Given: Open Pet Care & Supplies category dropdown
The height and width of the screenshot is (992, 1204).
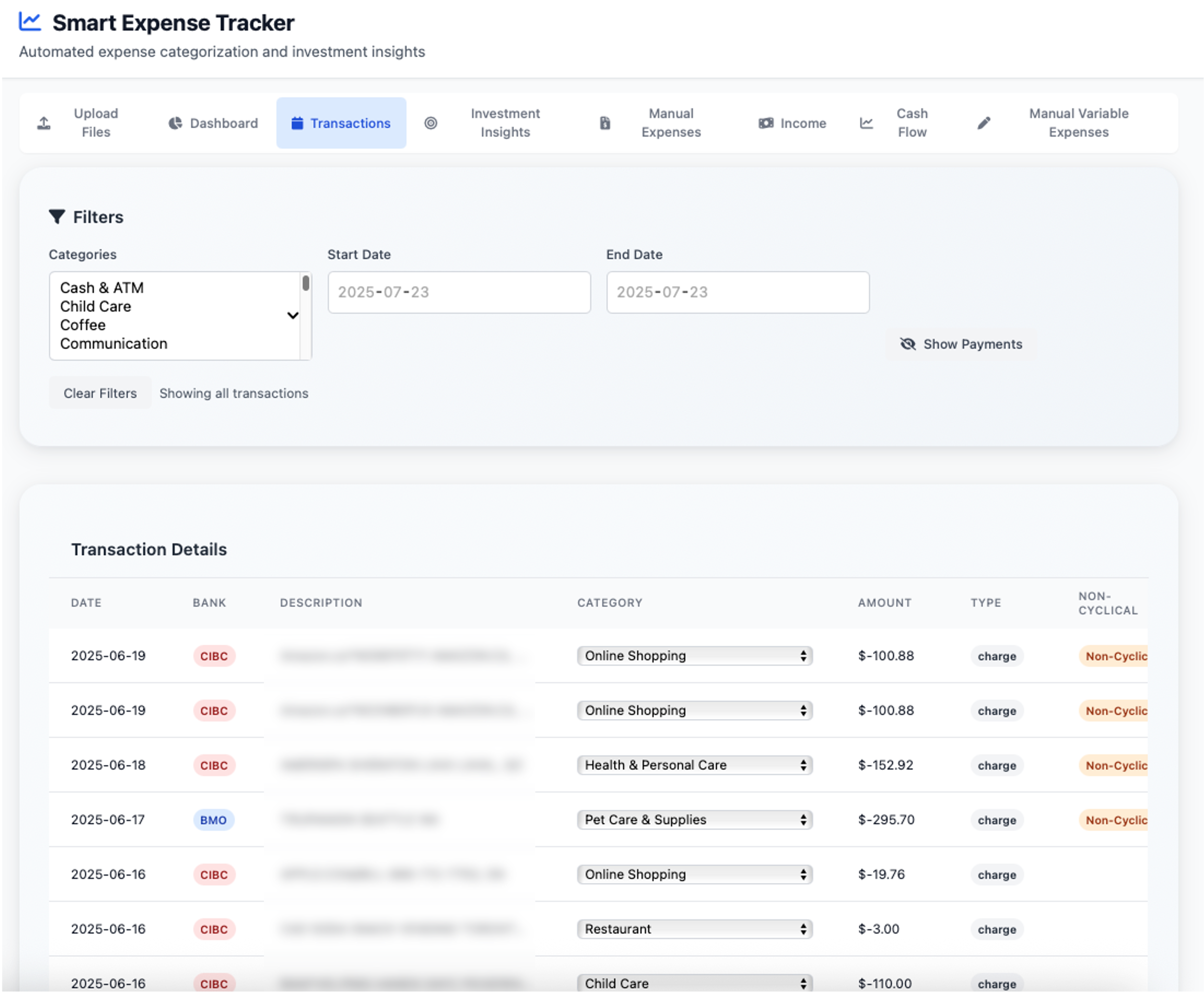Looking at the screenshot, I should tap(694, 819).
